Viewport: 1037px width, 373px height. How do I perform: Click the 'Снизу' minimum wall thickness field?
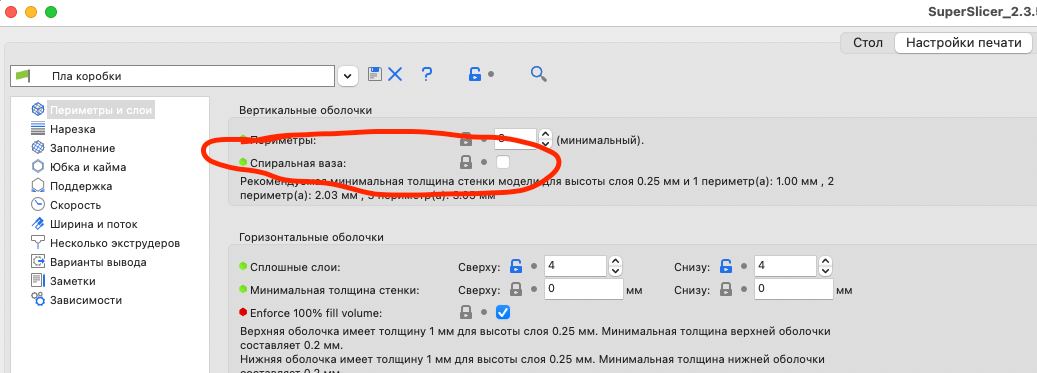[x=794, y=290]
